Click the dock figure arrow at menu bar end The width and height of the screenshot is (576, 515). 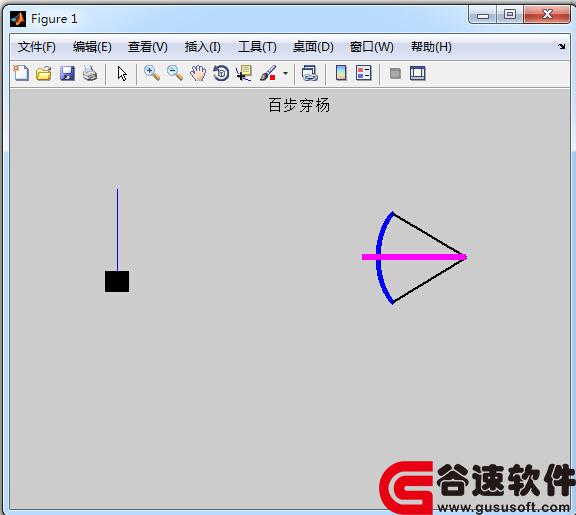coord(561,46)
